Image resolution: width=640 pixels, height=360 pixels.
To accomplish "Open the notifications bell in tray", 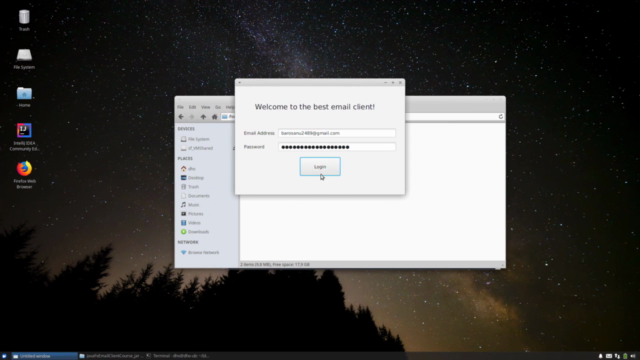I will click(600, 356).
